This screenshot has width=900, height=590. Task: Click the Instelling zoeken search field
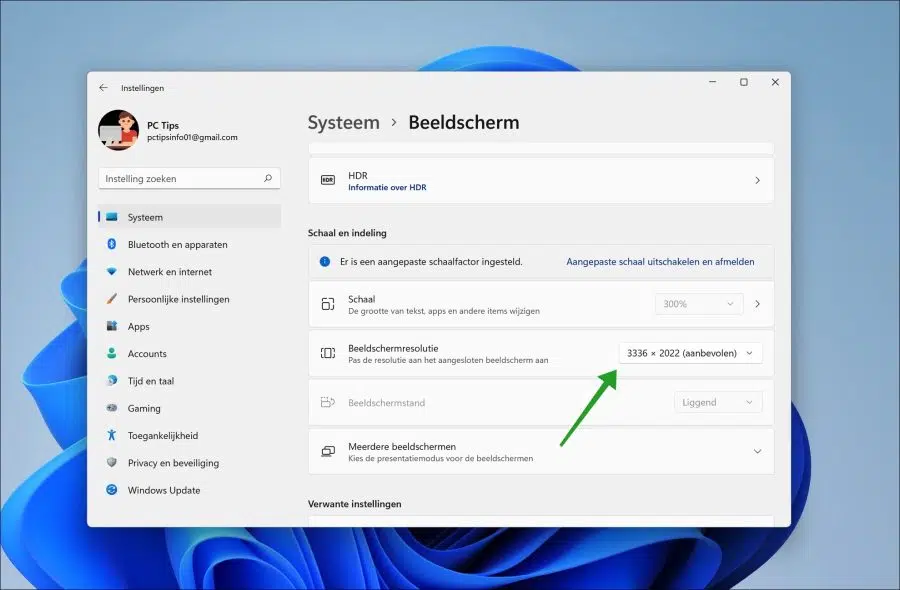[x=189, y=178]
